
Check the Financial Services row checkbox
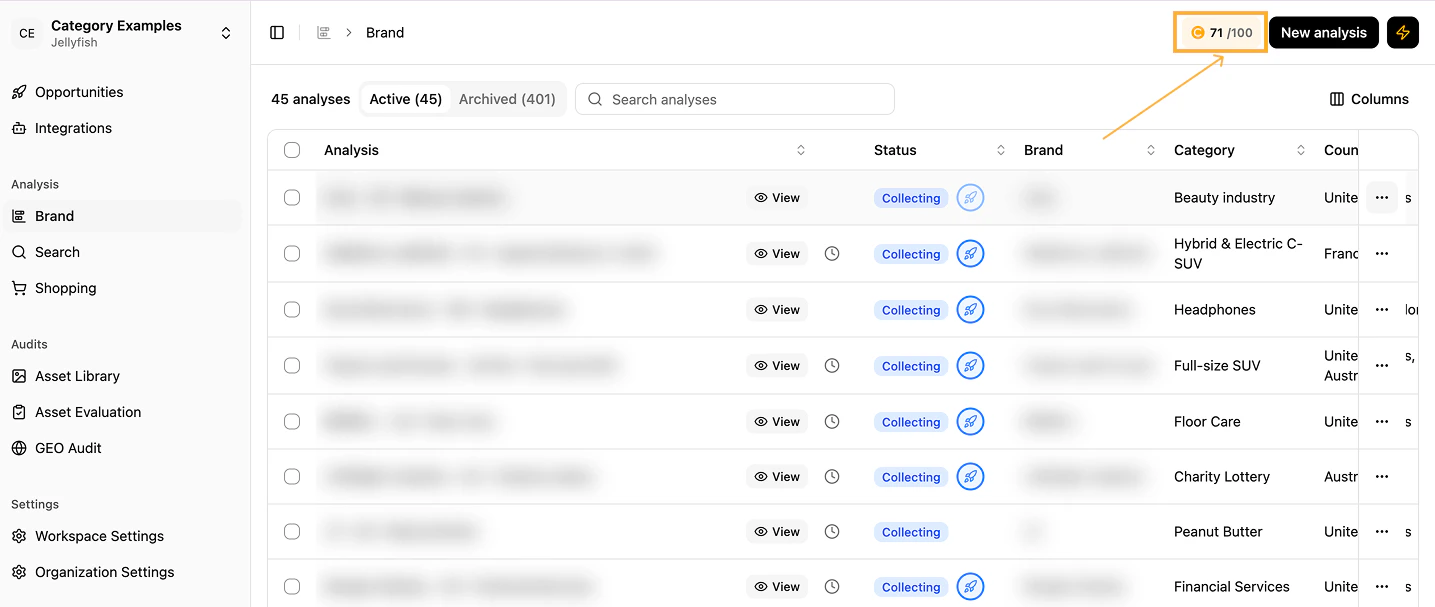(x=292, y=587)
